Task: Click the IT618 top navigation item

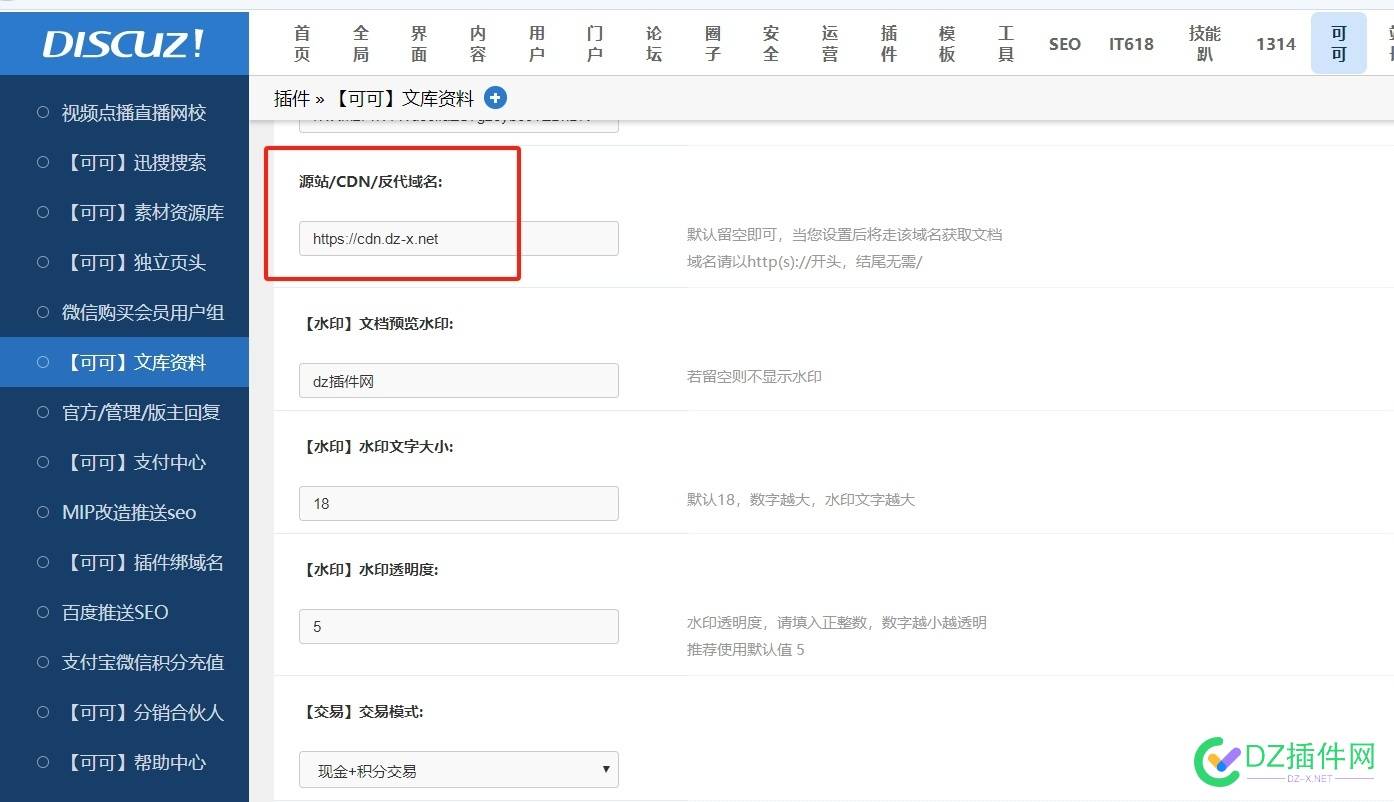Action: tap(1130, 43)
